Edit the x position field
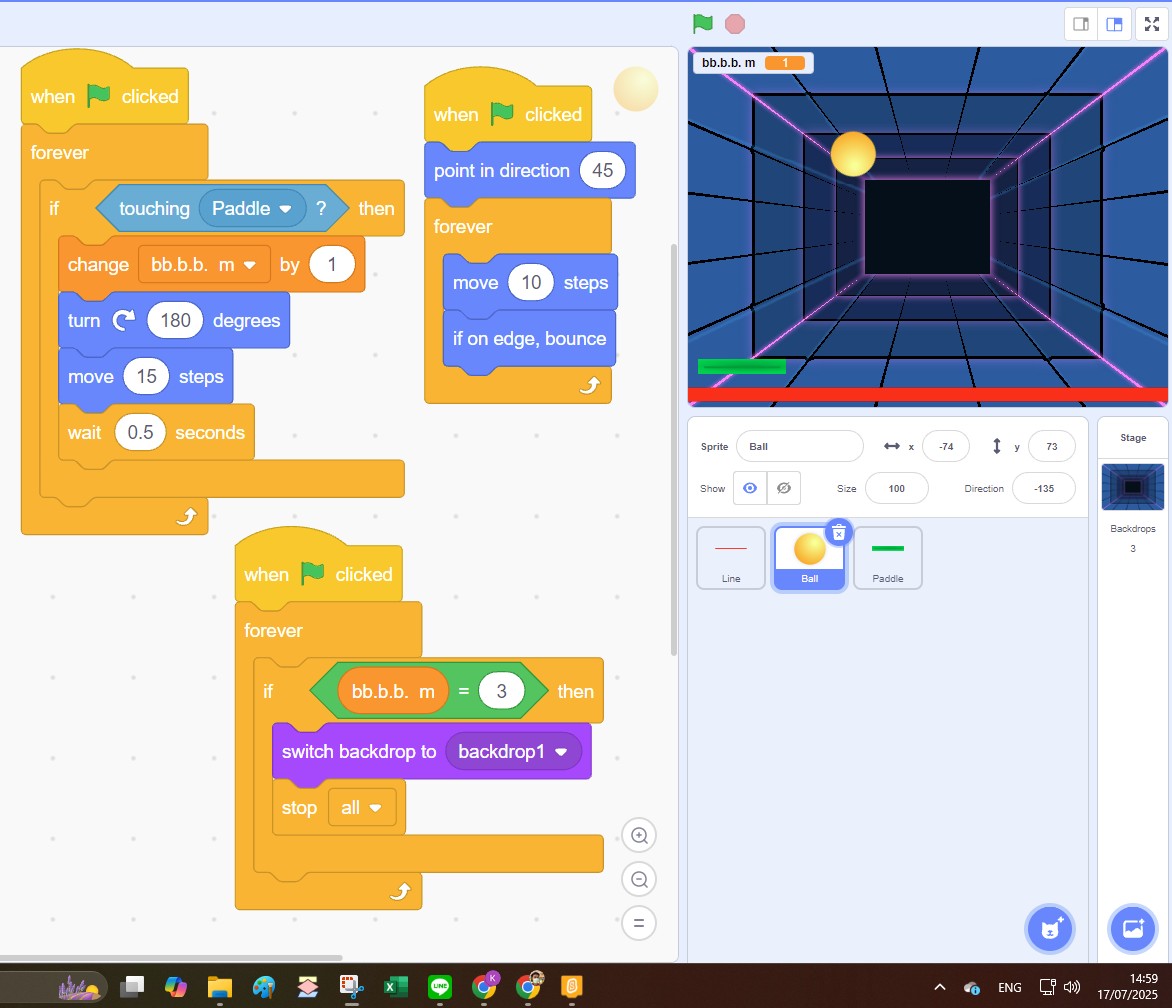This screenshot has height=1008, width=1172. click(x=946, y=446)
